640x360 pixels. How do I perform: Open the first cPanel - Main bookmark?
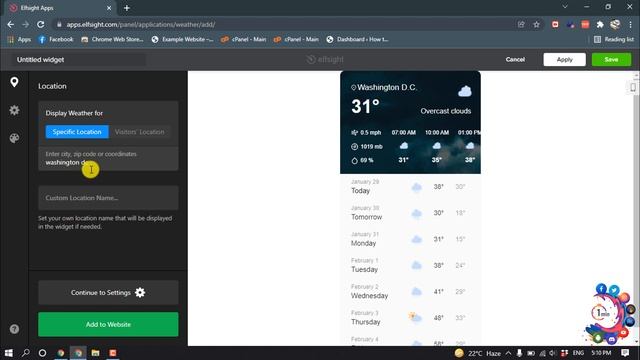(x=244, y=39)
